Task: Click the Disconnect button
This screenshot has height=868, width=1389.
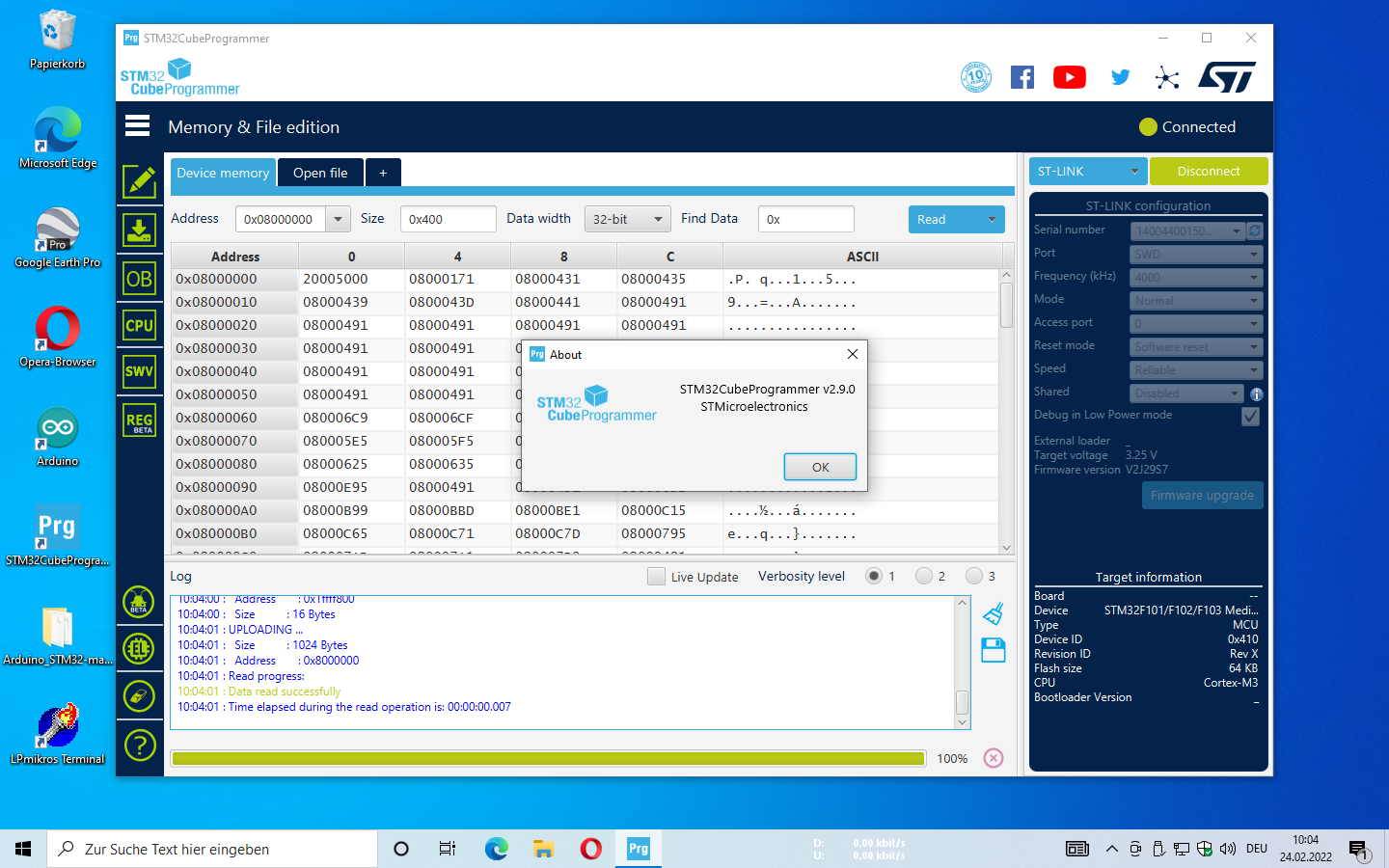Action: [1209, 171]
